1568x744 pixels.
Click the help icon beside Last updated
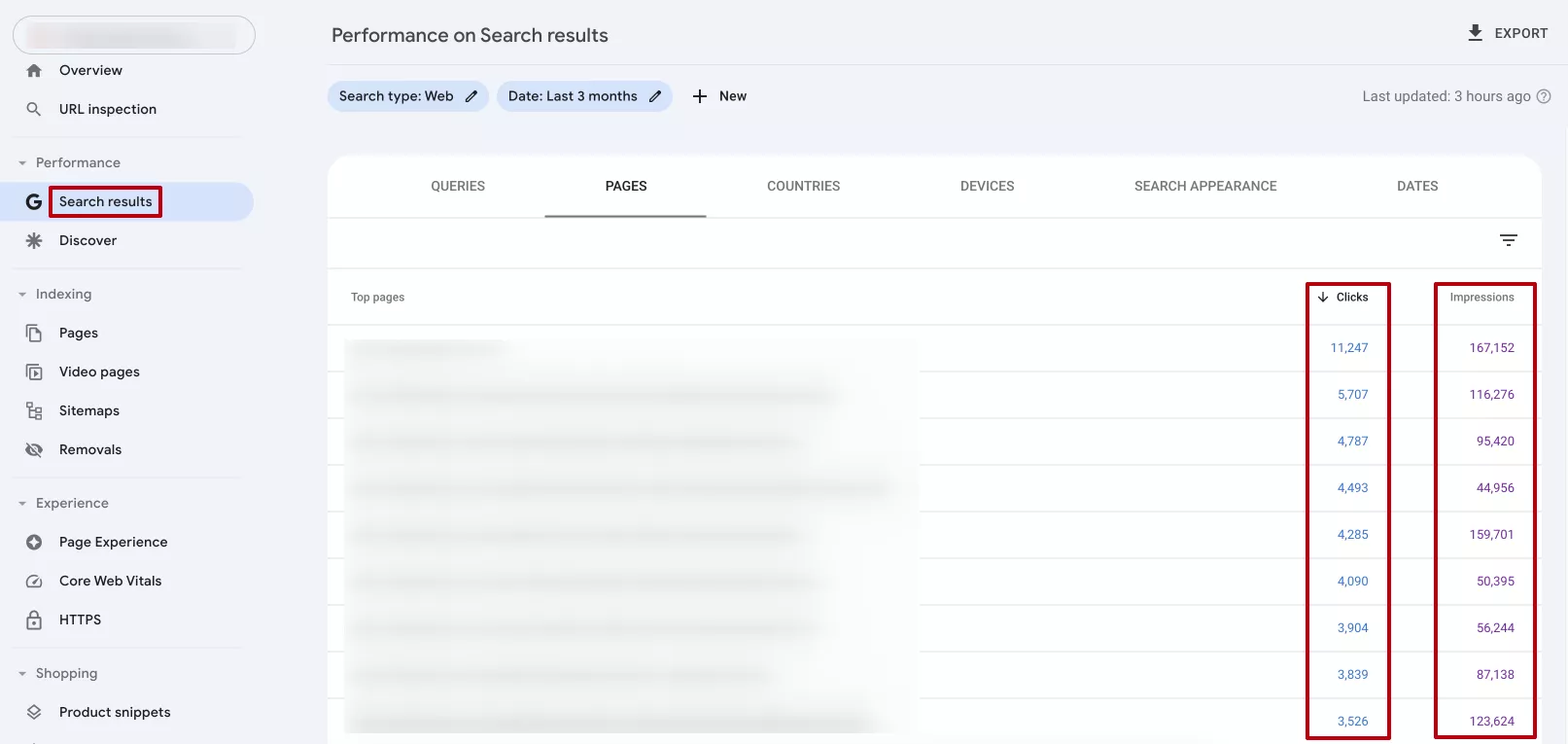1544,96
